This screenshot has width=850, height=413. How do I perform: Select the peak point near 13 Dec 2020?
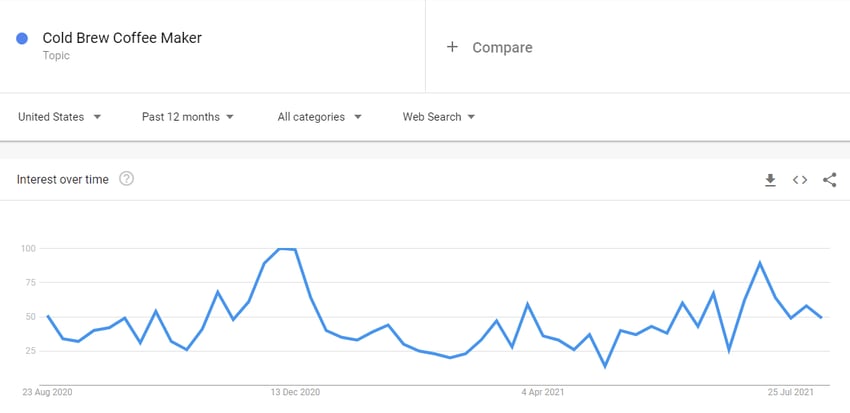pyautogui.click(x=287, y=249)
